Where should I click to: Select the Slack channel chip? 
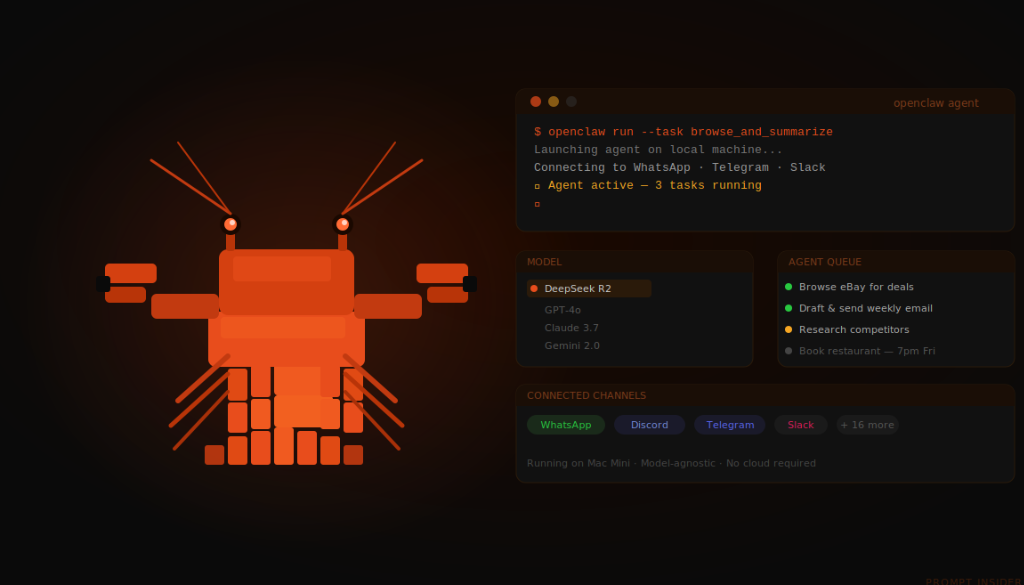click(801, 425)
